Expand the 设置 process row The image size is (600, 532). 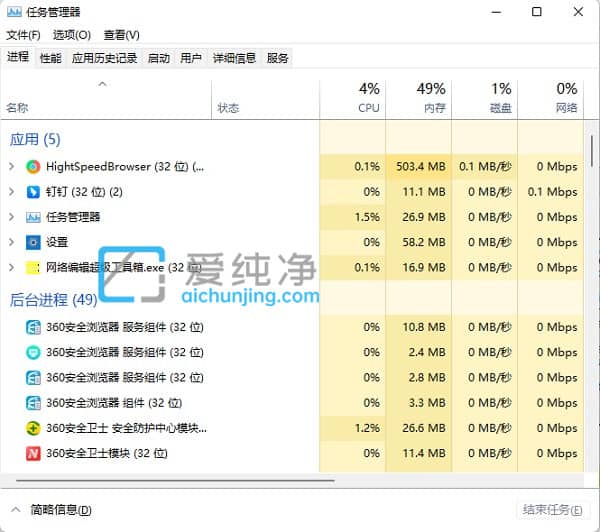point(11,242)
